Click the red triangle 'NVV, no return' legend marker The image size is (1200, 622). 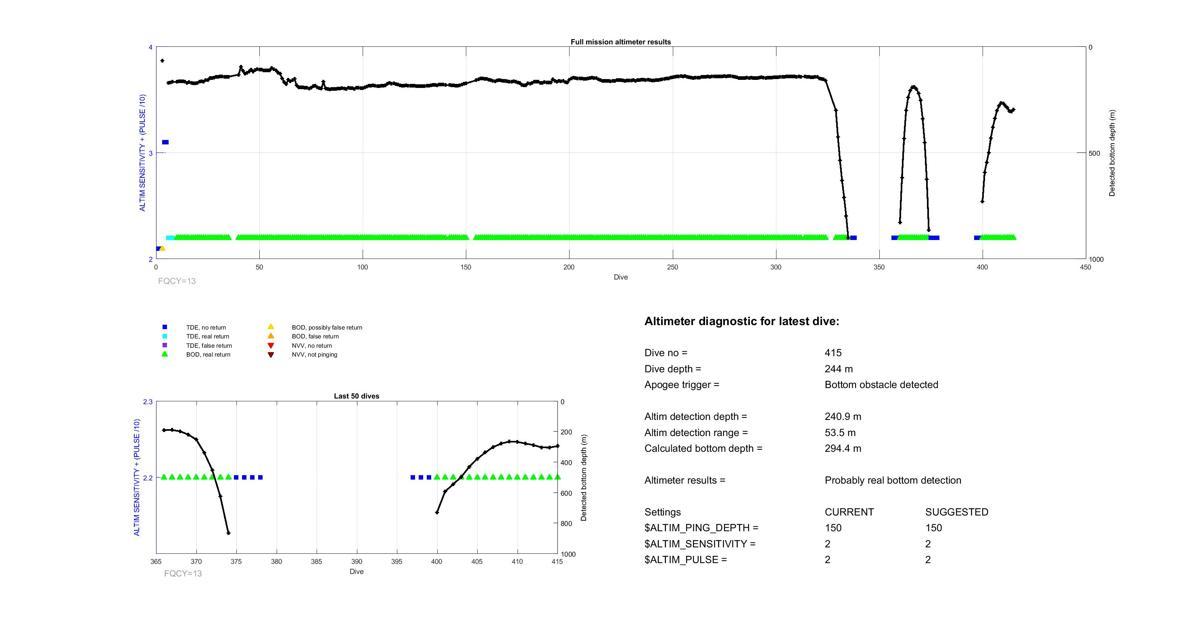click(x=270, y=345)
